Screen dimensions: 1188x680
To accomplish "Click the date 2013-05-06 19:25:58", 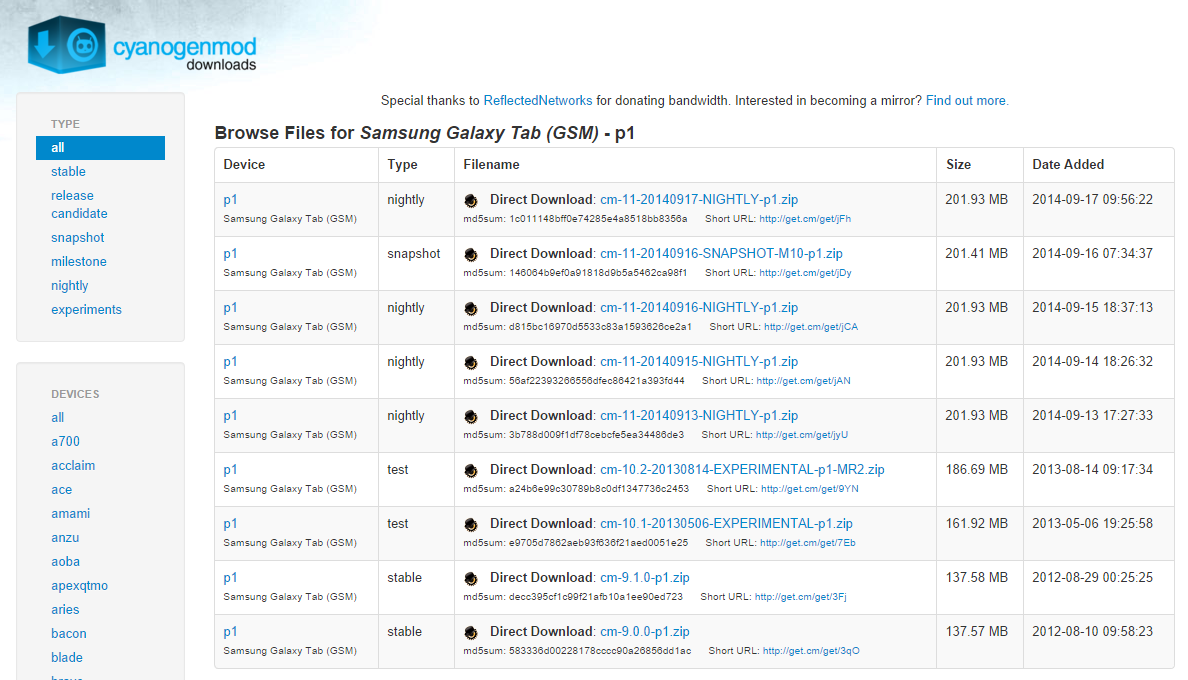I will click(1093, 523).
